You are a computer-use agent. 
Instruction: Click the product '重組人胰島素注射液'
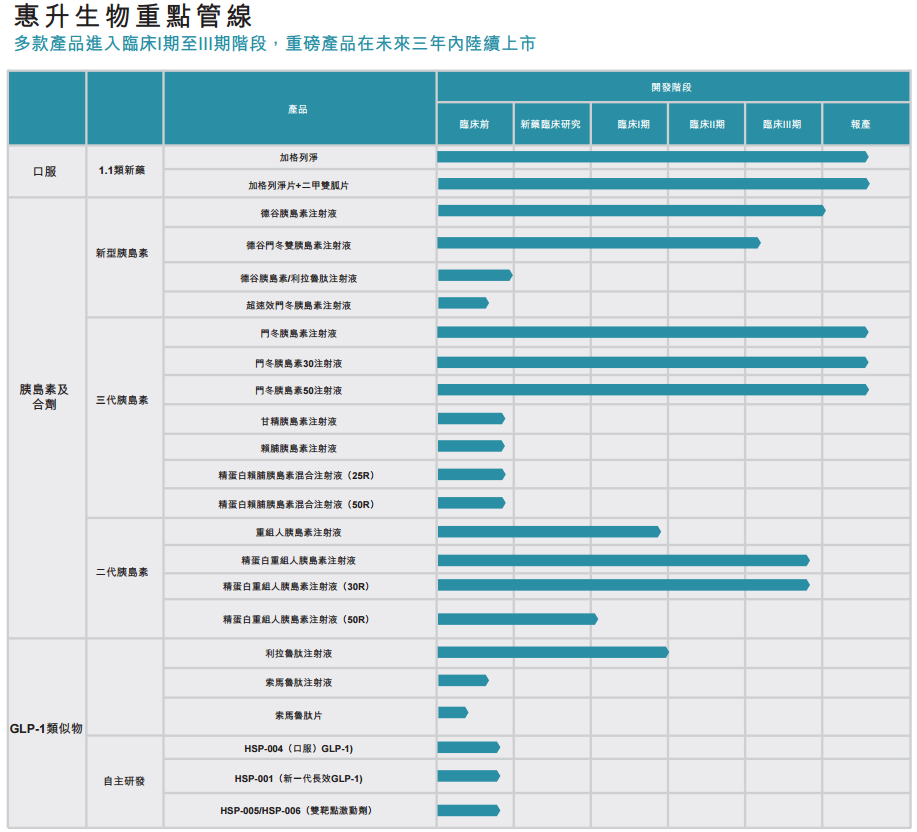coord(299,532)
